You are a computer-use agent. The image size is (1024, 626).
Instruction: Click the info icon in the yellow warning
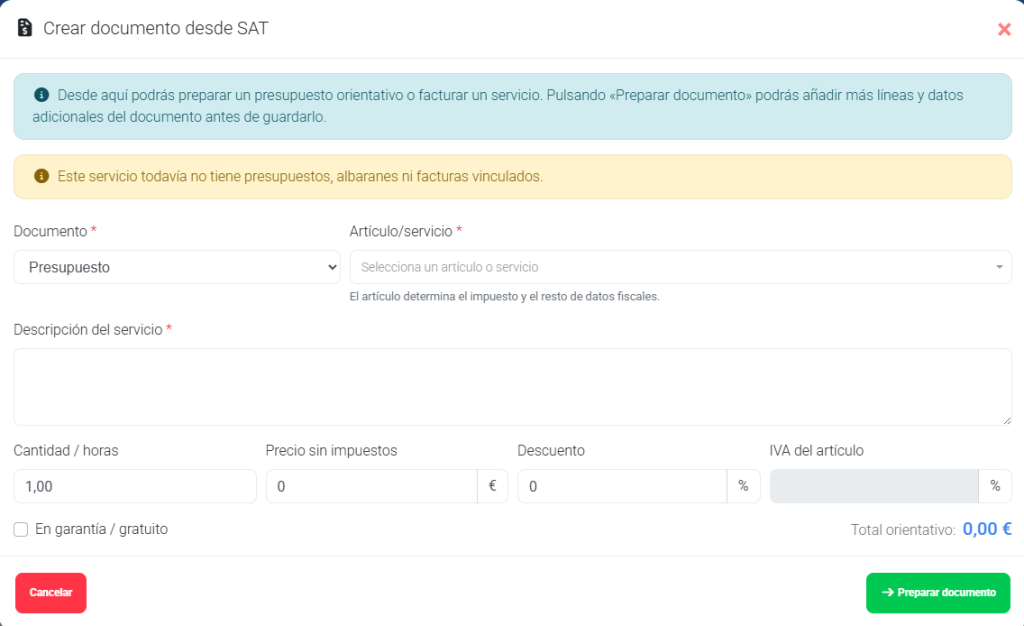pyautogui.click(x=41, y=176)
